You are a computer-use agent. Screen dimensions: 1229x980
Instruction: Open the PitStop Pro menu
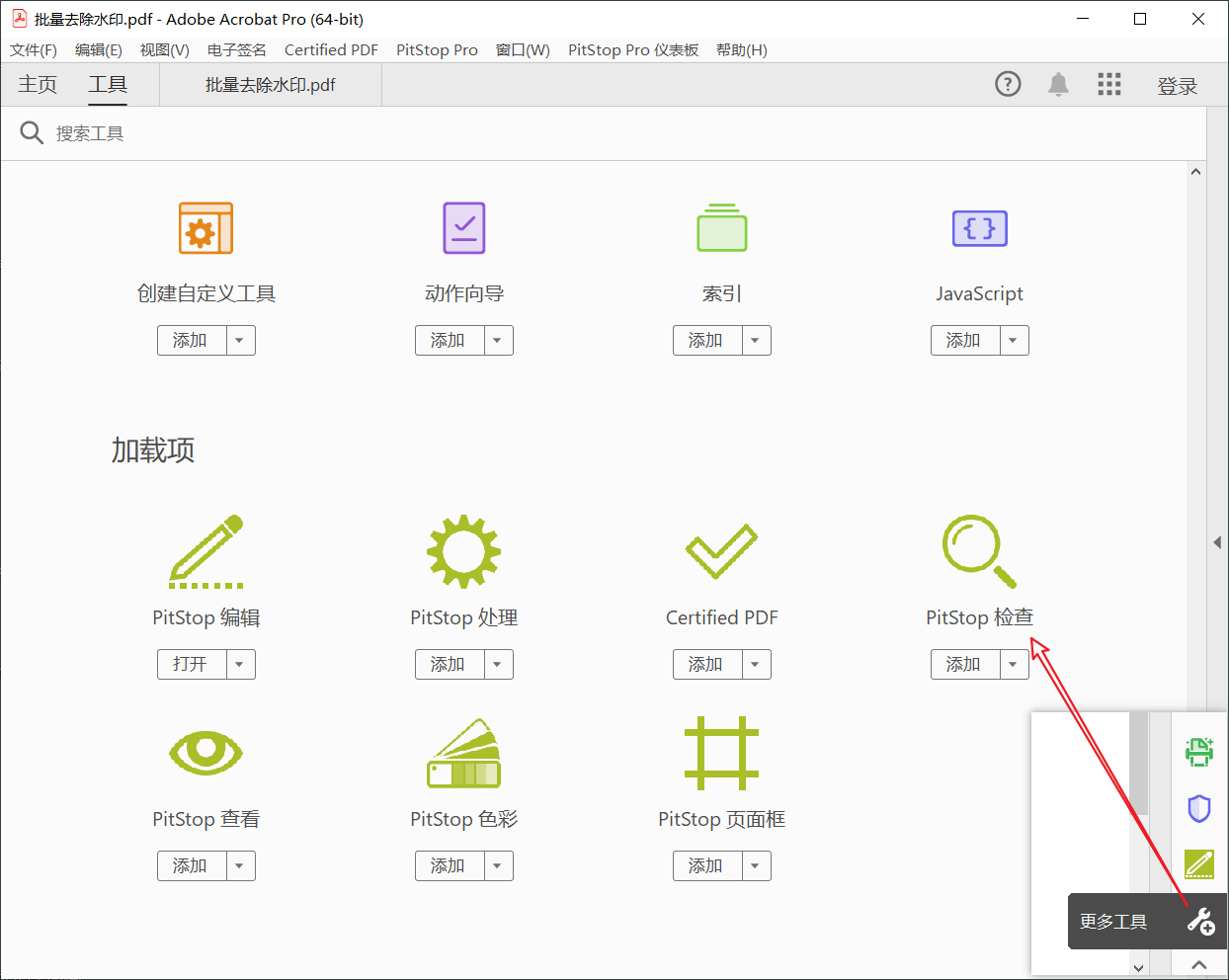tap(437, 49)
